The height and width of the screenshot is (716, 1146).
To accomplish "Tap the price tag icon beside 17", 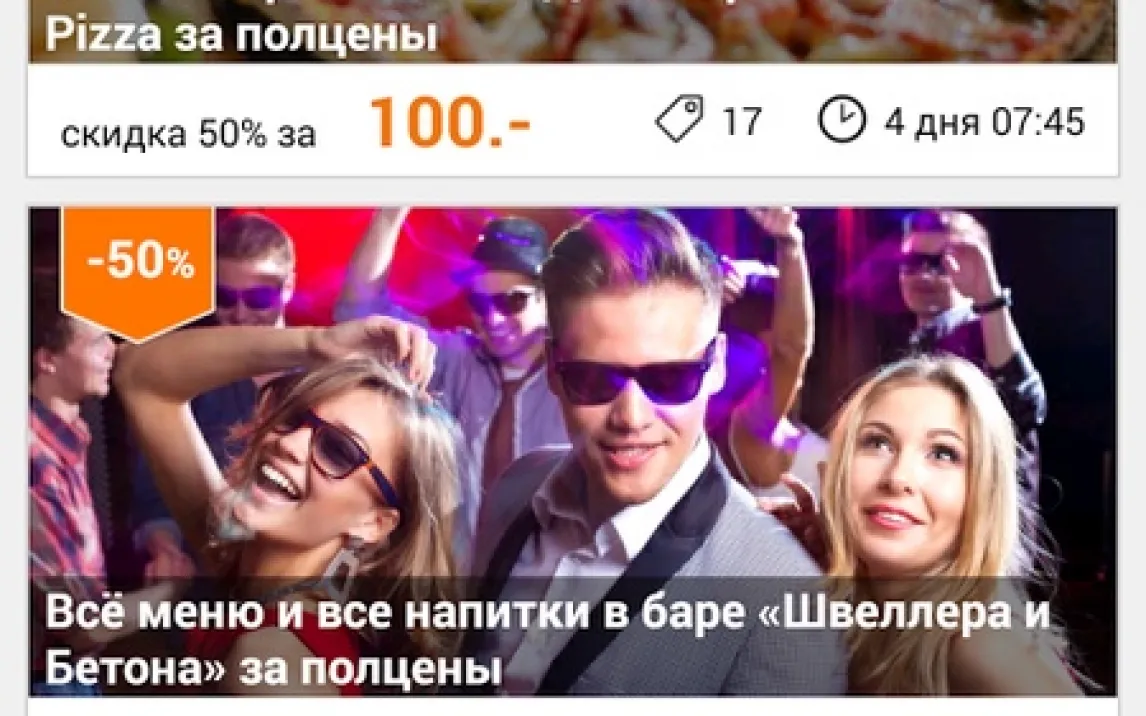I will [x=679, y=118].
